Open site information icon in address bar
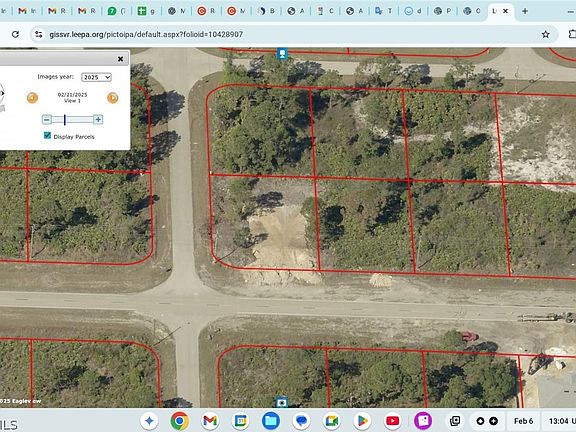 39,34
